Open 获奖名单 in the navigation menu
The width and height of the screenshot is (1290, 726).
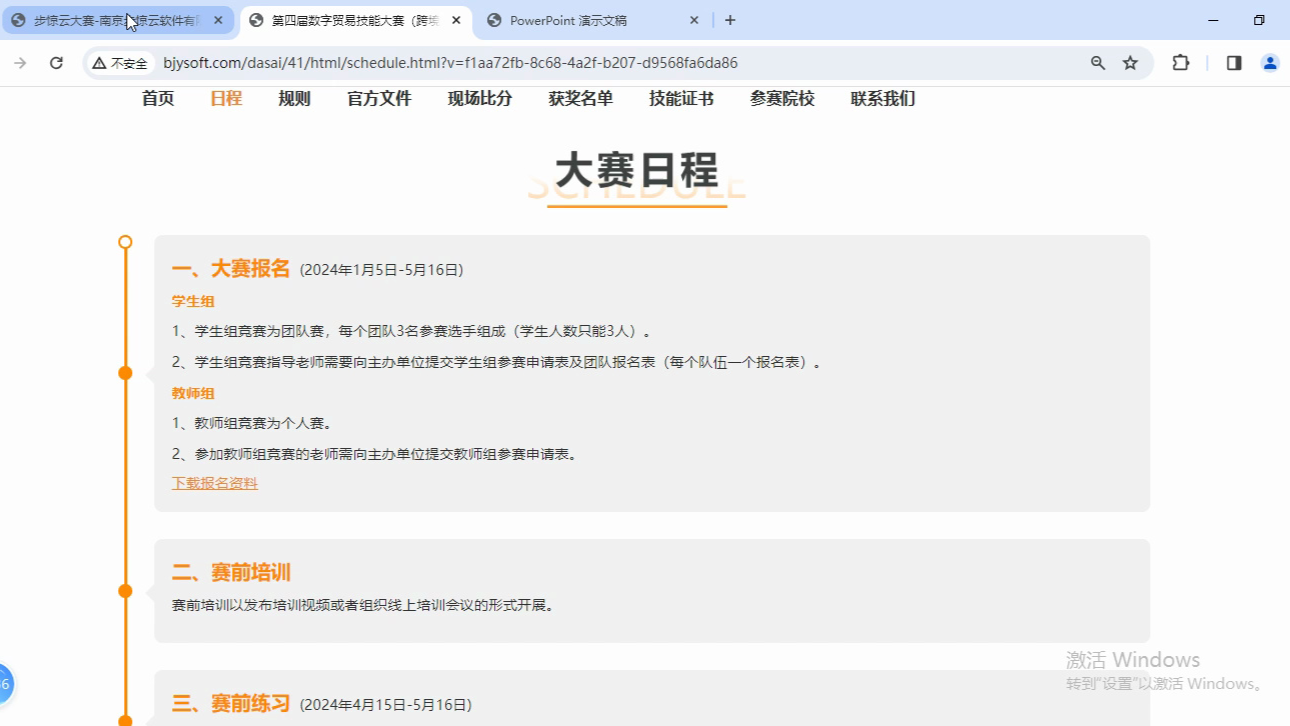pos(581,98)
